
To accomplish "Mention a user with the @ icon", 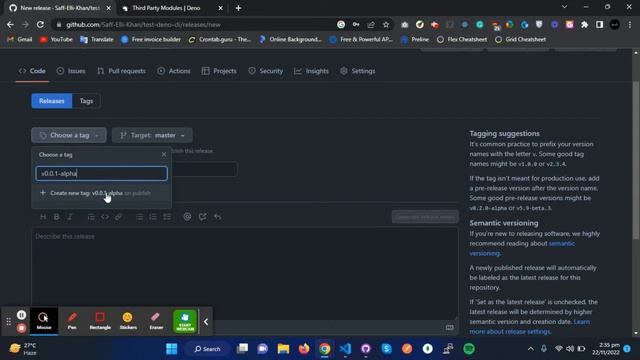I will click(187, 217).
